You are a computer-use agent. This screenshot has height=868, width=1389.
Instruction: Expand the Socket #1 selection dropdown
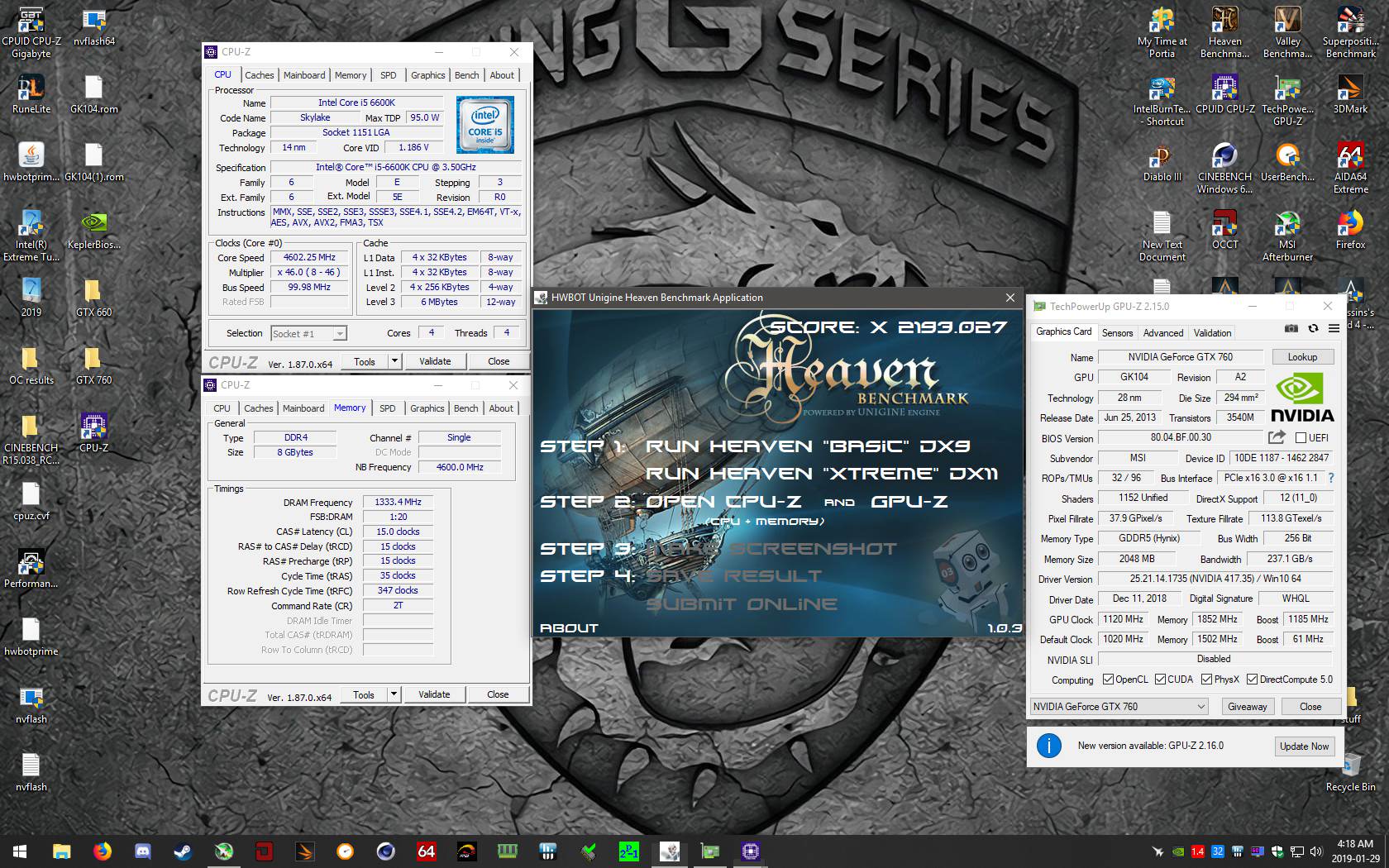pyautogui.click(x=339, y=334)
